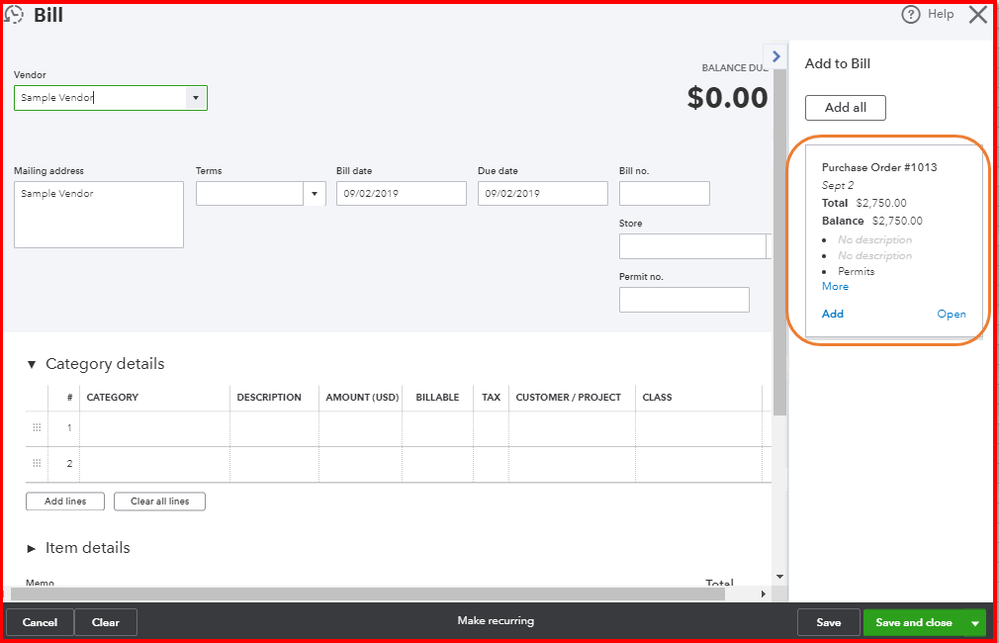Click the Purchase Order #1013 title
The height and width of the screenshot is (643, 999).
(879, 168)
